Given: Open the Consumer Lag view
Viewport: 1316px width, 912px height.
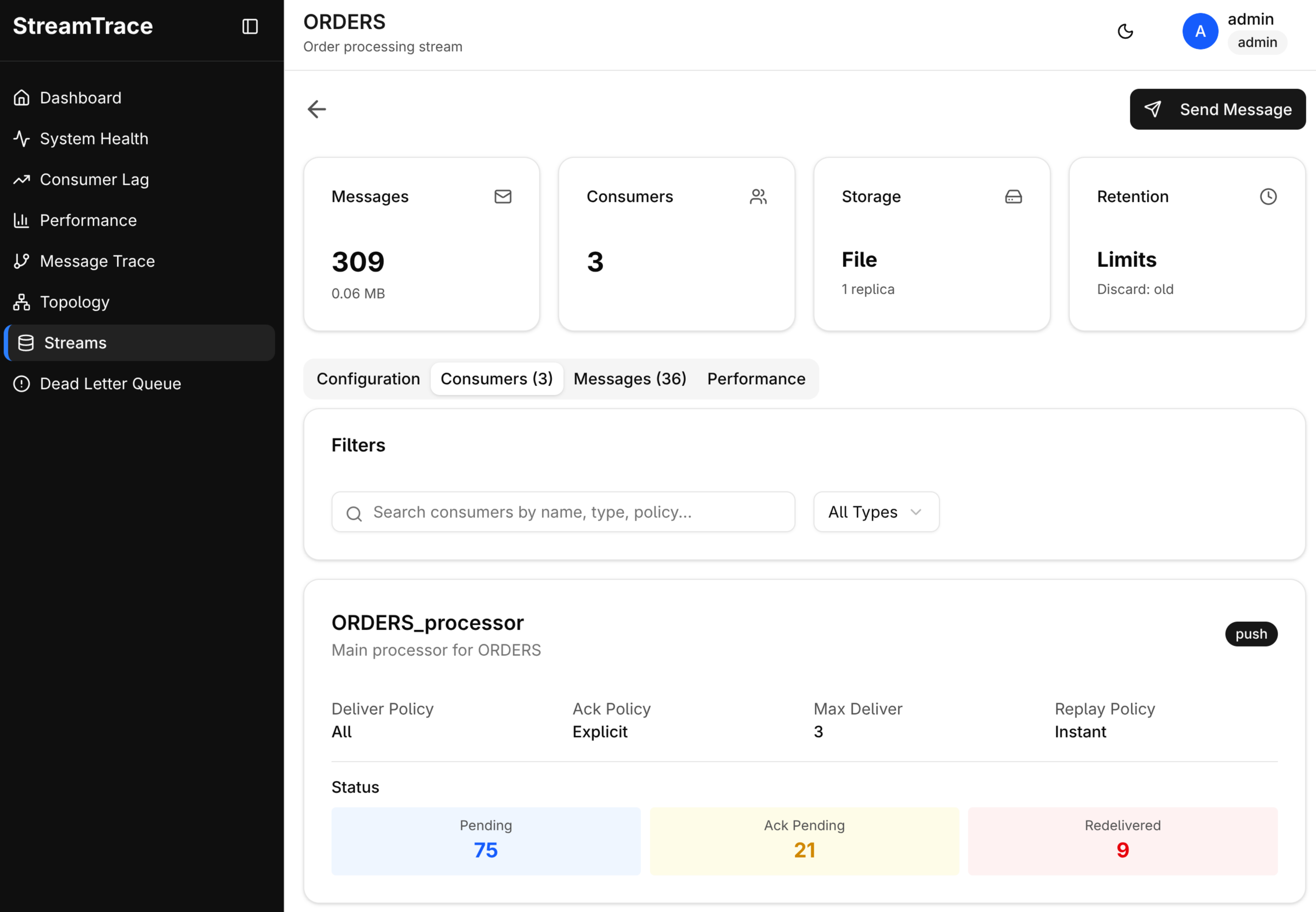Looking at the screenshot, I should click(95, 179).
